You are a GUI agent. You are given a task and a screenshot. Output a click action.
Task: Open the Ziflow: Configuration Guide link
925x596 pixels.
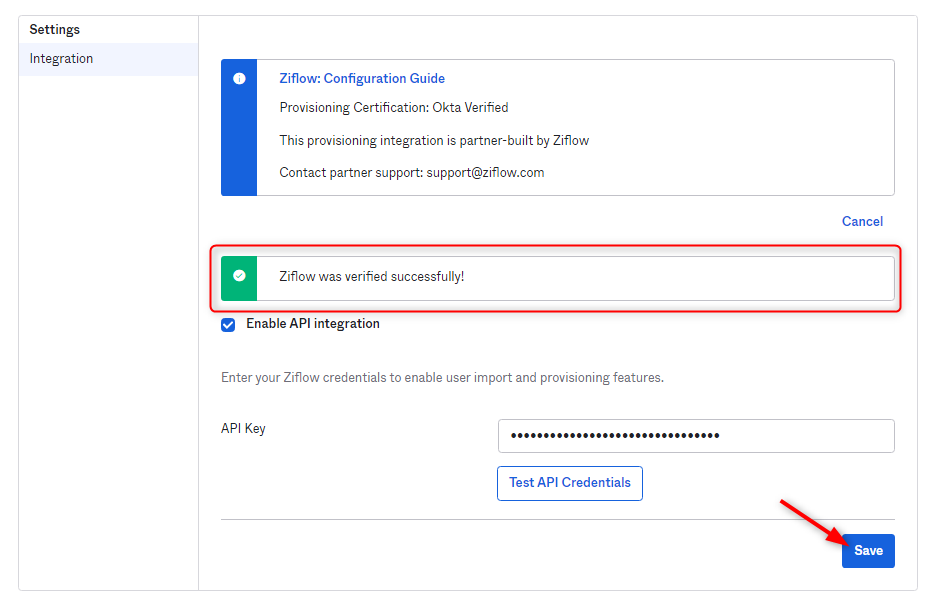pyautogui.click(x=362, y=78)
